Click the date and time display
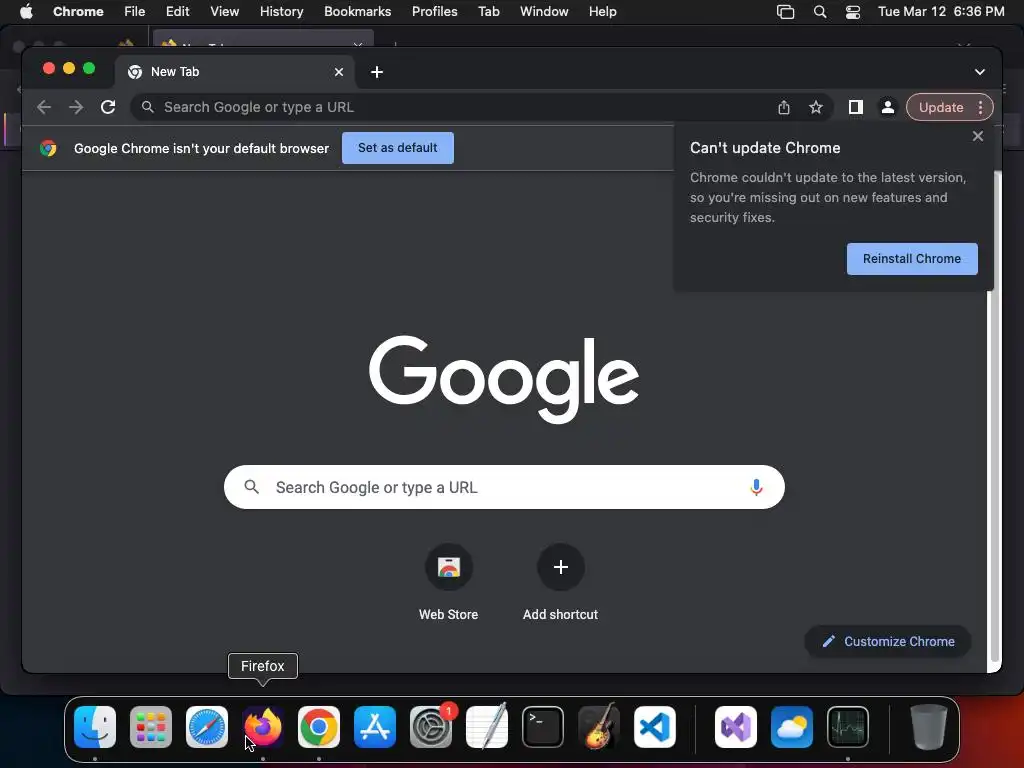 940,11
